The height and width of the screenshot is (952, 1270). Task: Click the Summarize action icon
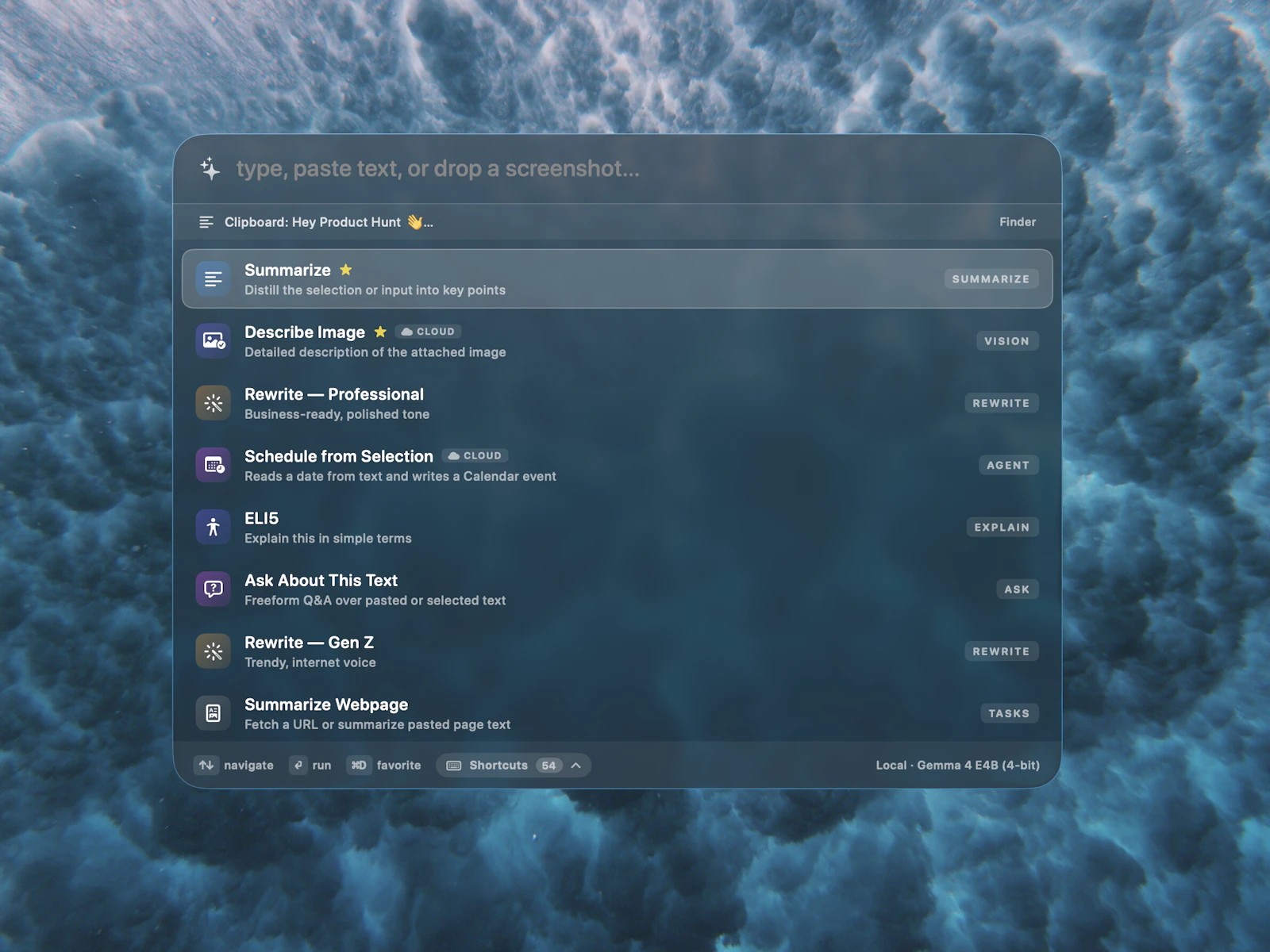[x=214, y=278]
